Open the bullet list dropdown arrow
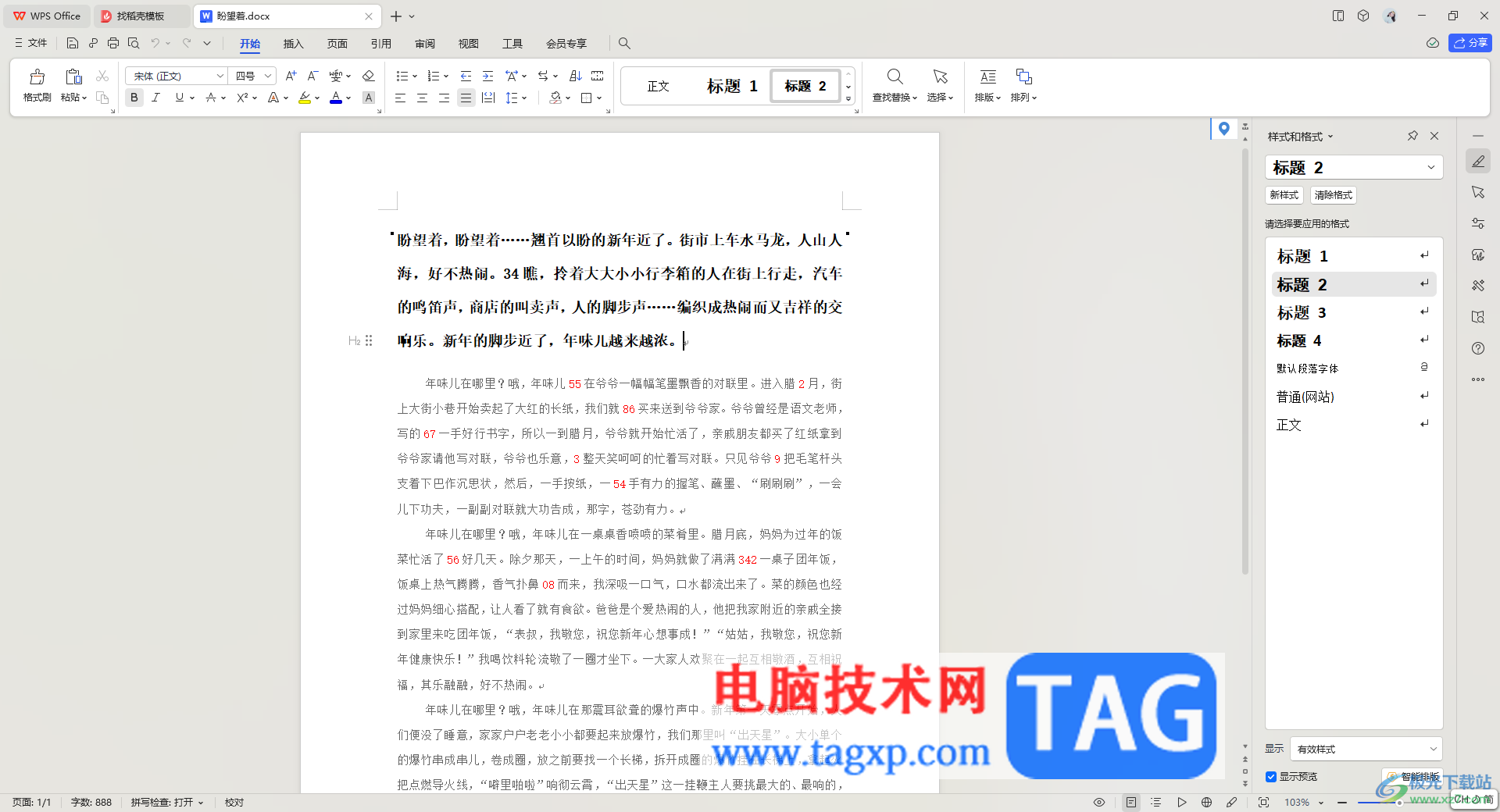The image size is (1500, 812). pyautogui.click(x=415, y=76)
